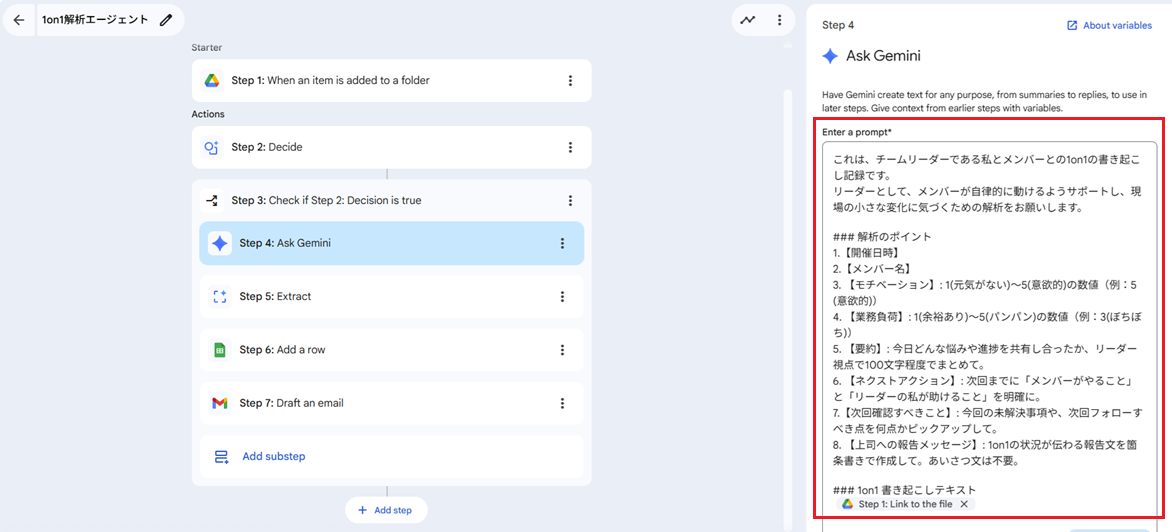Click Add substep
Screen dimensions: 1172x532
click(x=273, y=456)
